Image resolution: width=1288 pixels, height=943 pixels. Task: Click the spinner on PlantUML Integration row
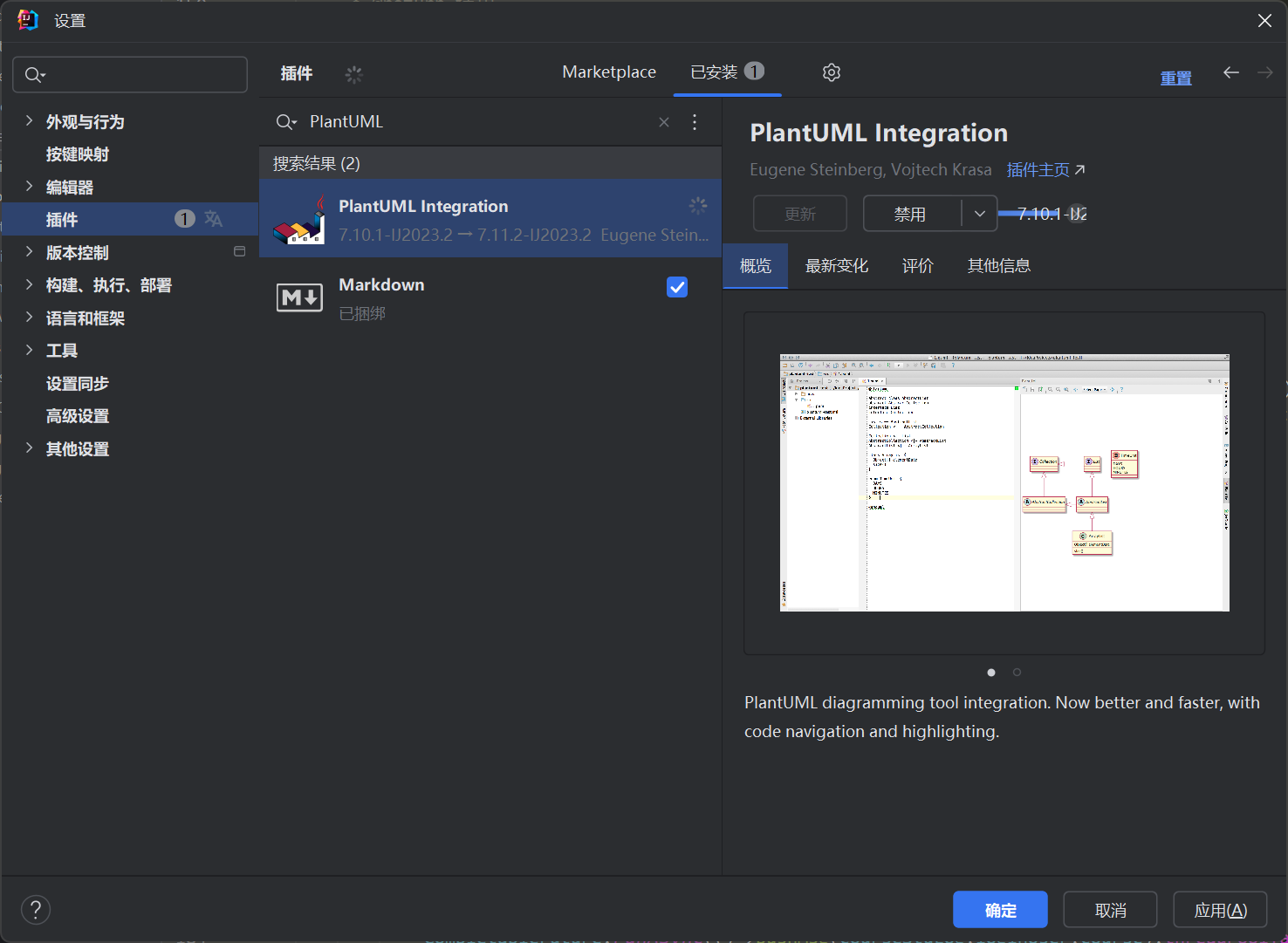[698, 206]
